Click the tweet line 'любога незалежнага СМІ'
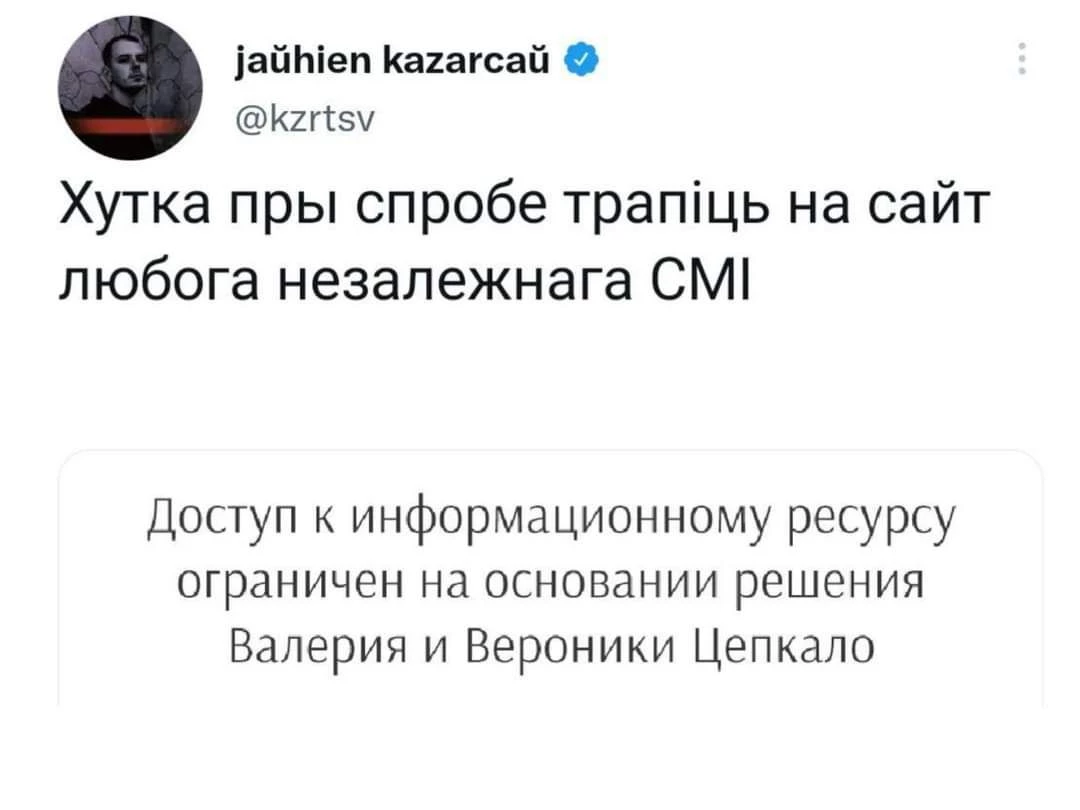Screen dimensions: 1080x810 point(404,281)
